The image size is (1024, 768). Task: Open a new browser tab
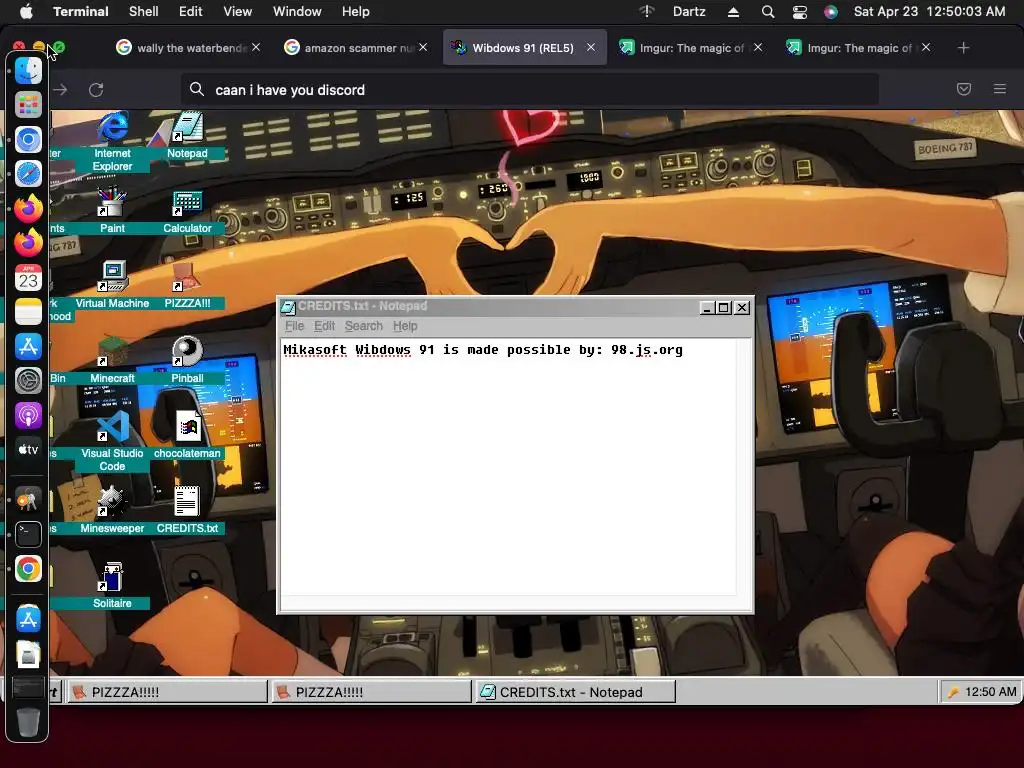click(963, 48)
